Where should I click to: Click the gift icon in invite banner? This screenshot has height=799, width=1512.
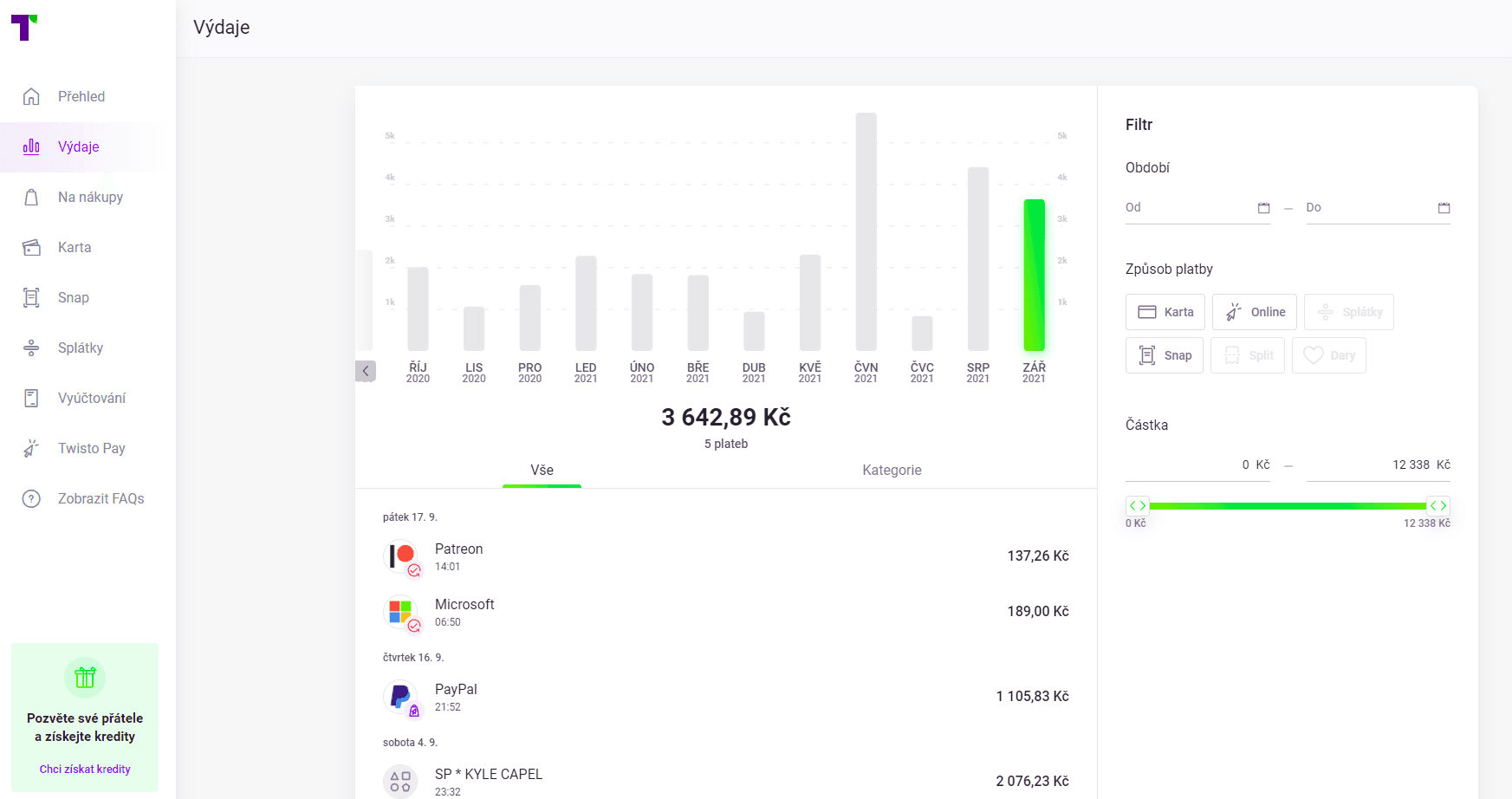(85, 677)
